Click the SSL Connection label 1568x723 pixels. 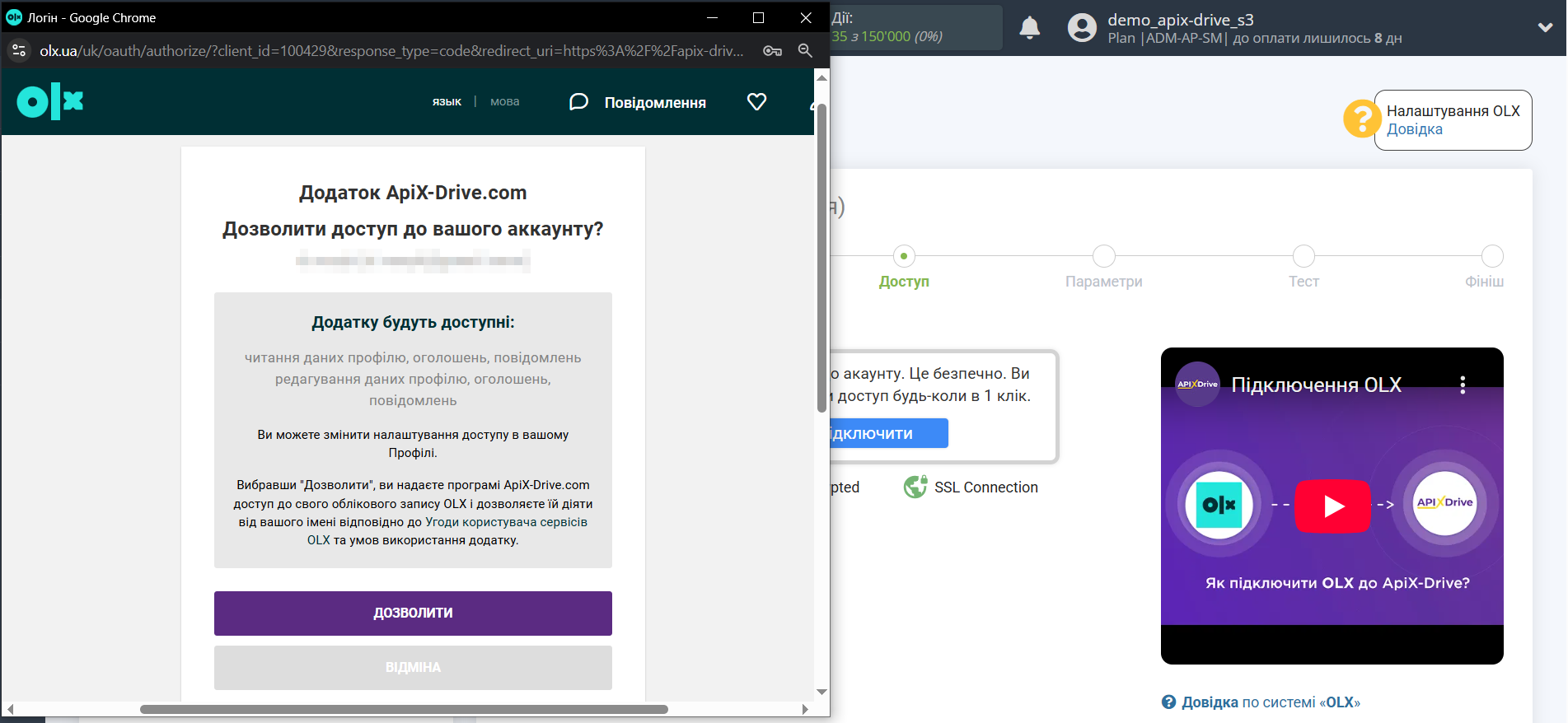pos(986,487)
